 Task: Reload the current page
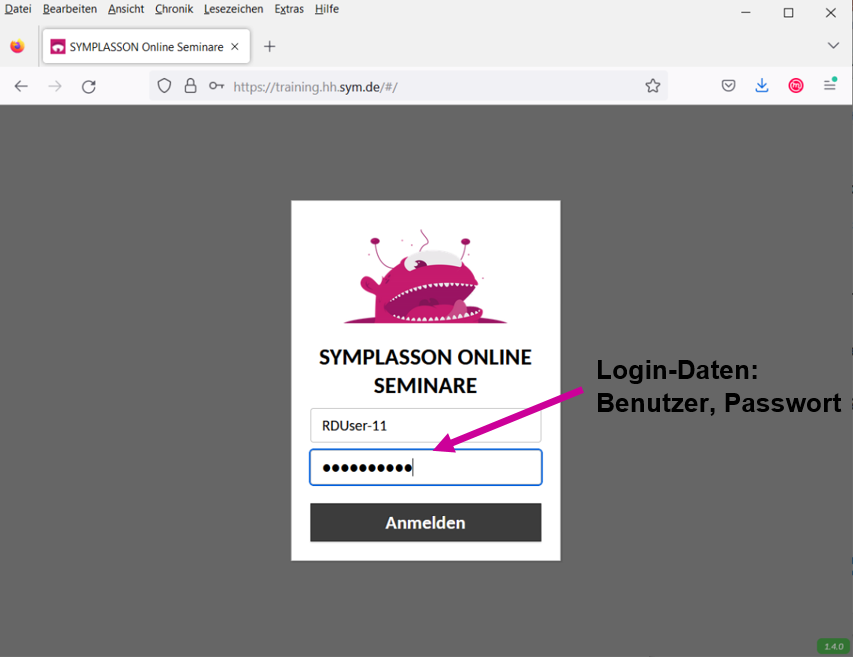click(x=89, y=87)
